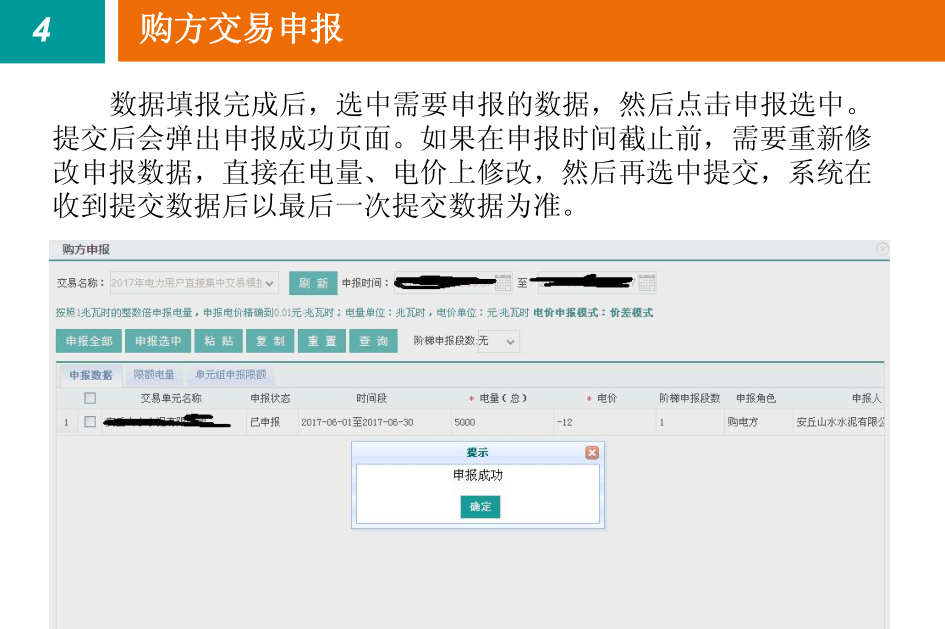
Task: Open the start date calendar picker
Action: point(504,283)
